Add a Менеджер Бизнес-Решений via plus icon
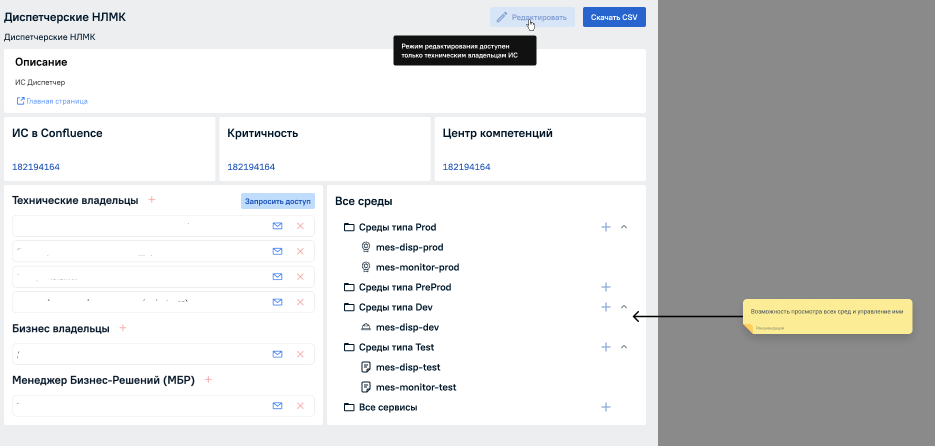The image size is (935, 446). tap(209, 380)
